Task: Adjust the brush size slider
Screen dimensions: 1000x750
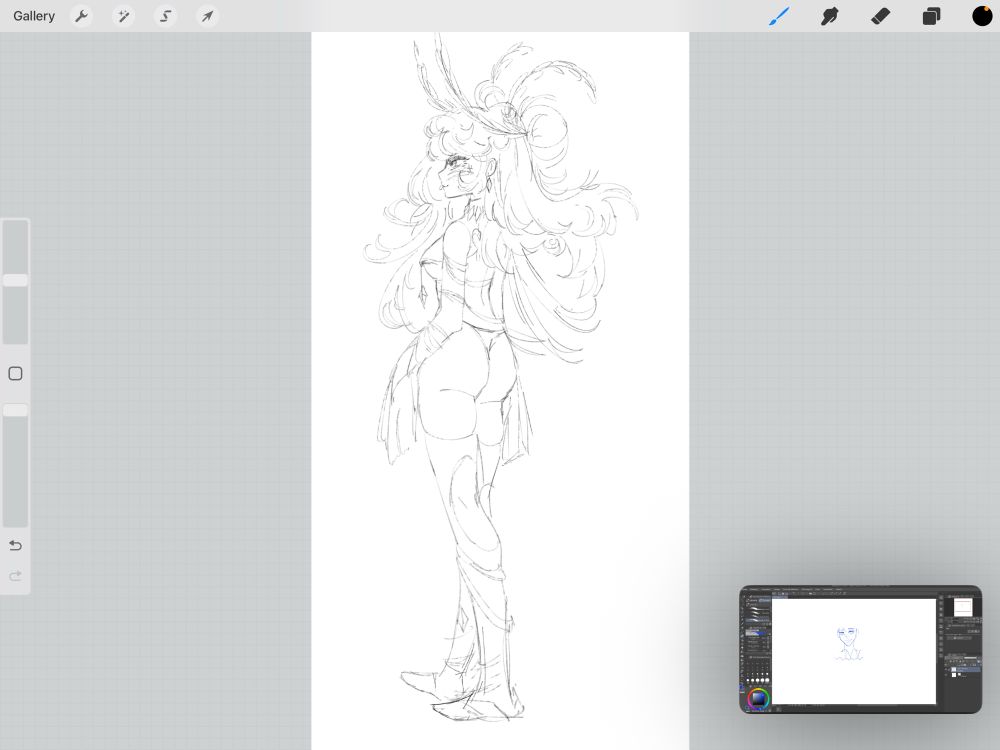Action: click(x=15, y=281)
